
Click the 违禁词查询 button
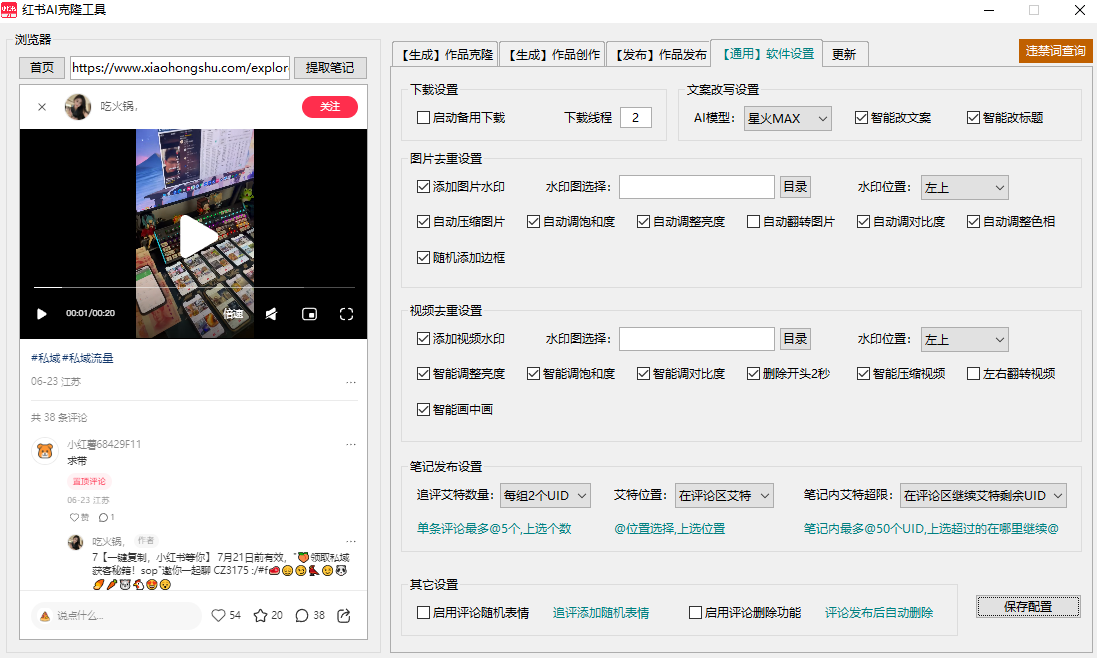pyautogui.click(x=1056, y=50)
